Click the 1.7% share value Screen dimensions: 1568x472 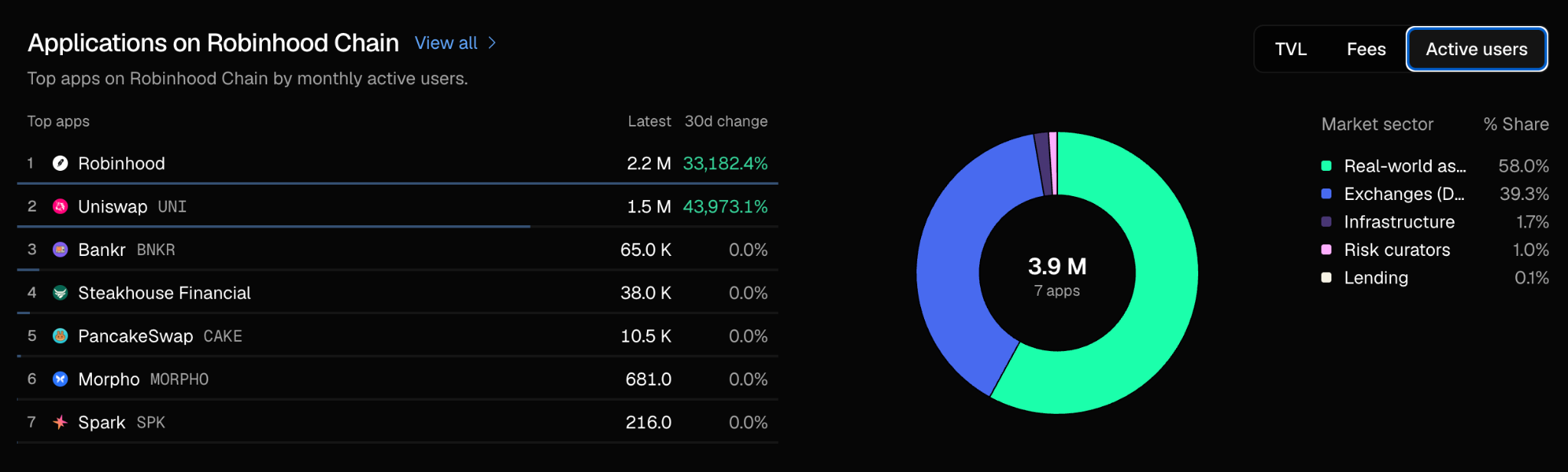(1533, 222)
